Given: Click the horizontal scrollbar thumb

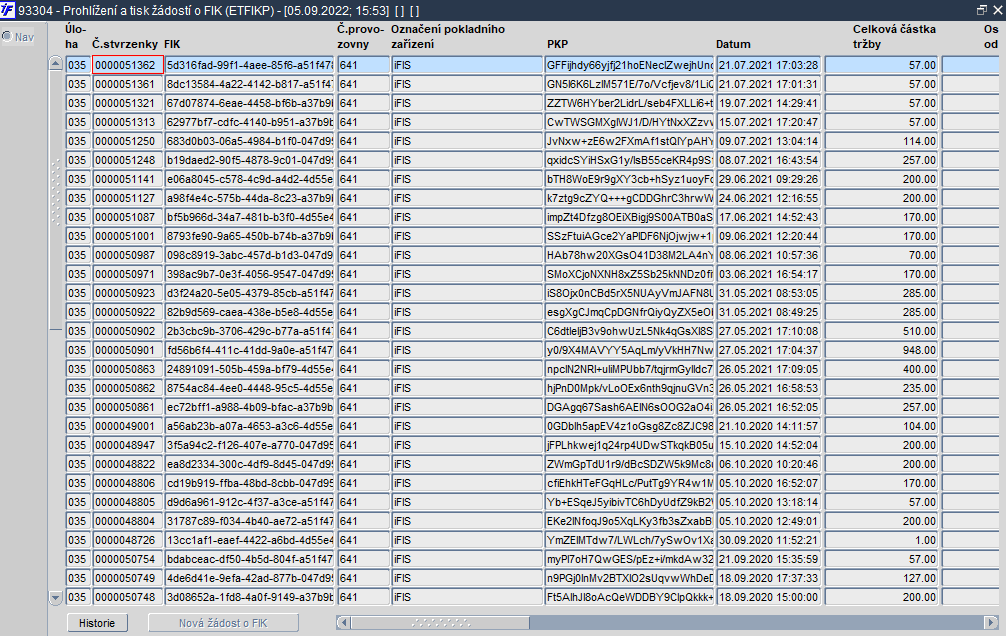Looking at the screenshot, I should [x=440, y=623].
